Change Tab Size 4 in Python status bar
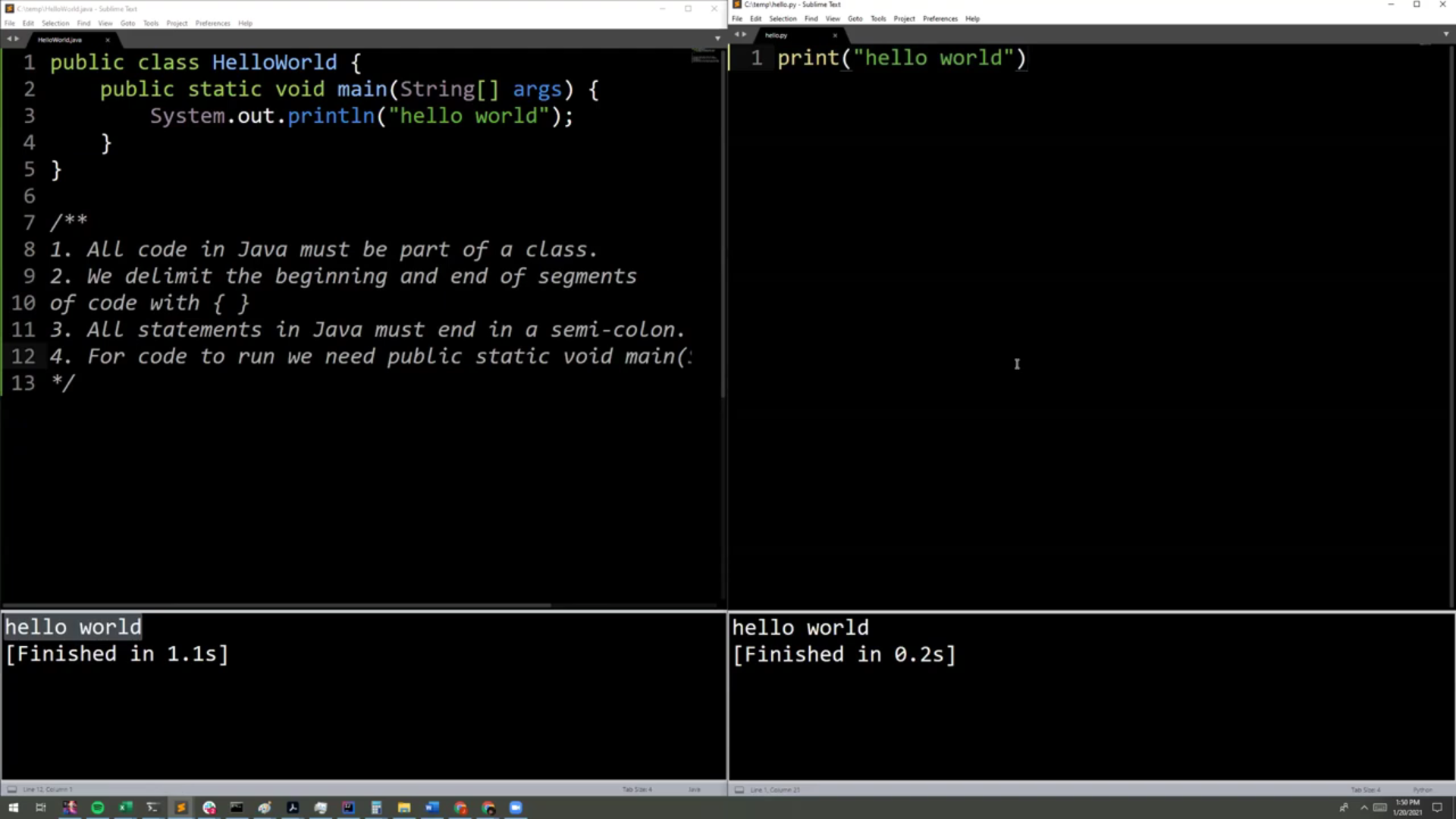This screenshot has height=819, width=1456. pos(1365,789)
